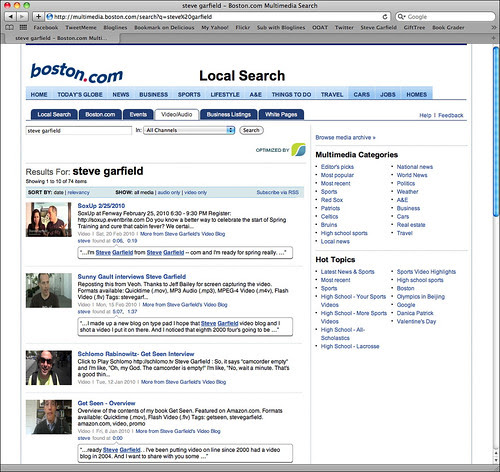The height and width of the screenshot is (472, 500).
Task: Open Latest News & Sports hot topic
Action: click(x=347, y=272)
